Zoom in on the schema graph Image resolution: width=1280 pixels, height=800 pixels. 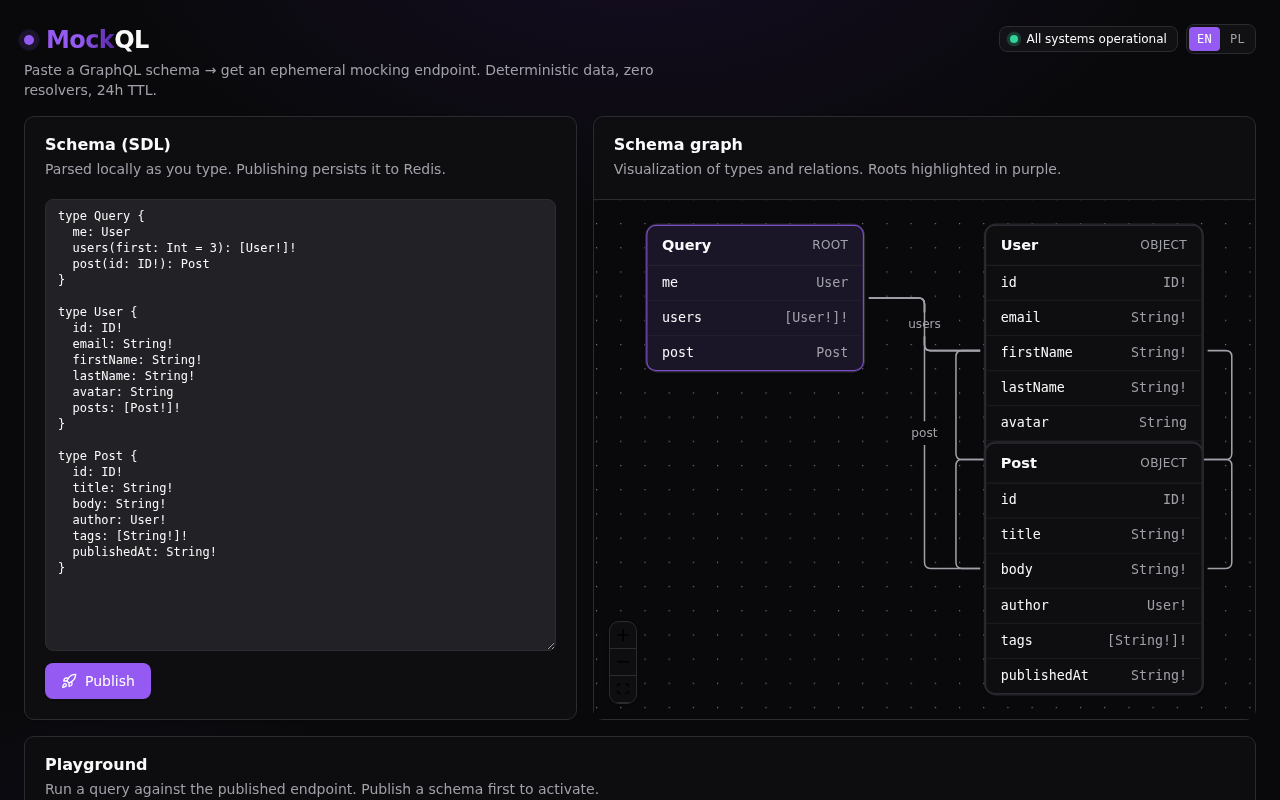coord(623,635)
